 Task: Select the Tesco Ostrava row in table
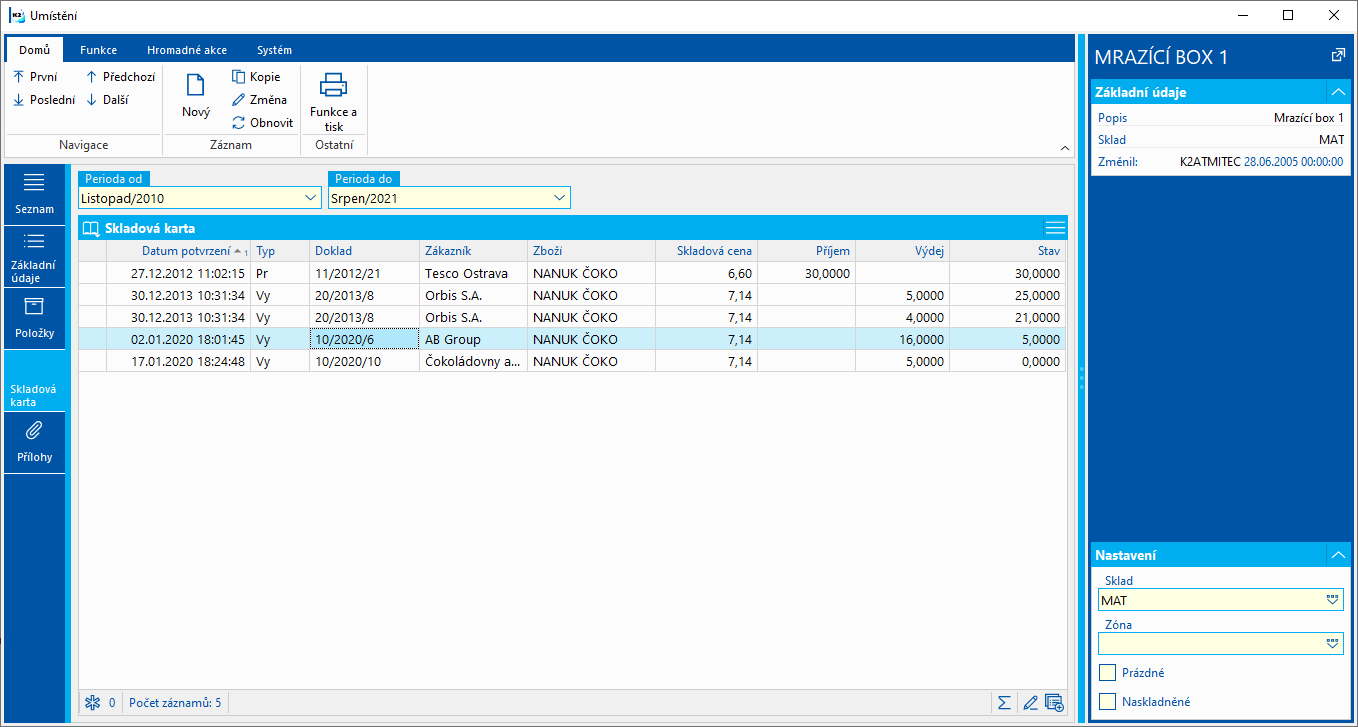[x=465, y=273]
